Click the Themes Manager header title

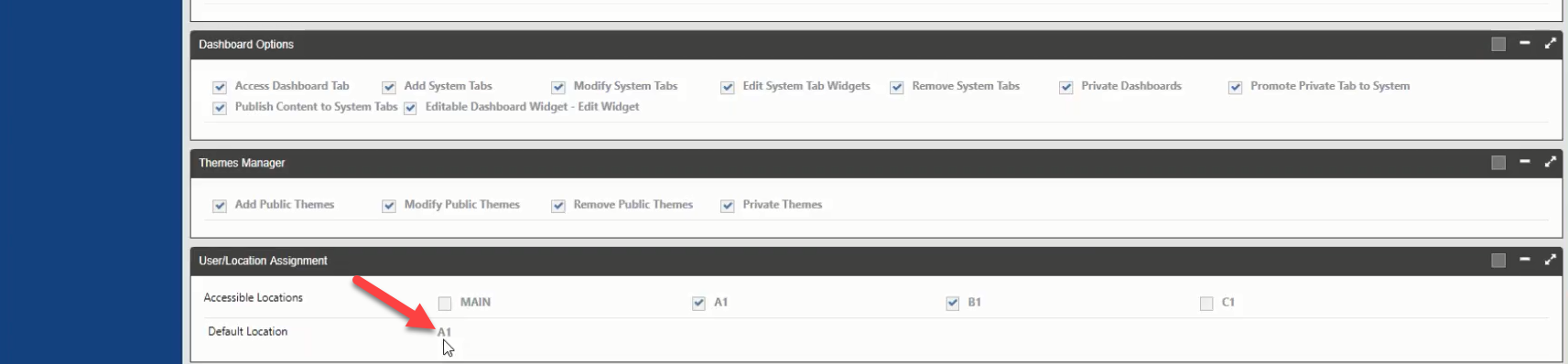242,163
